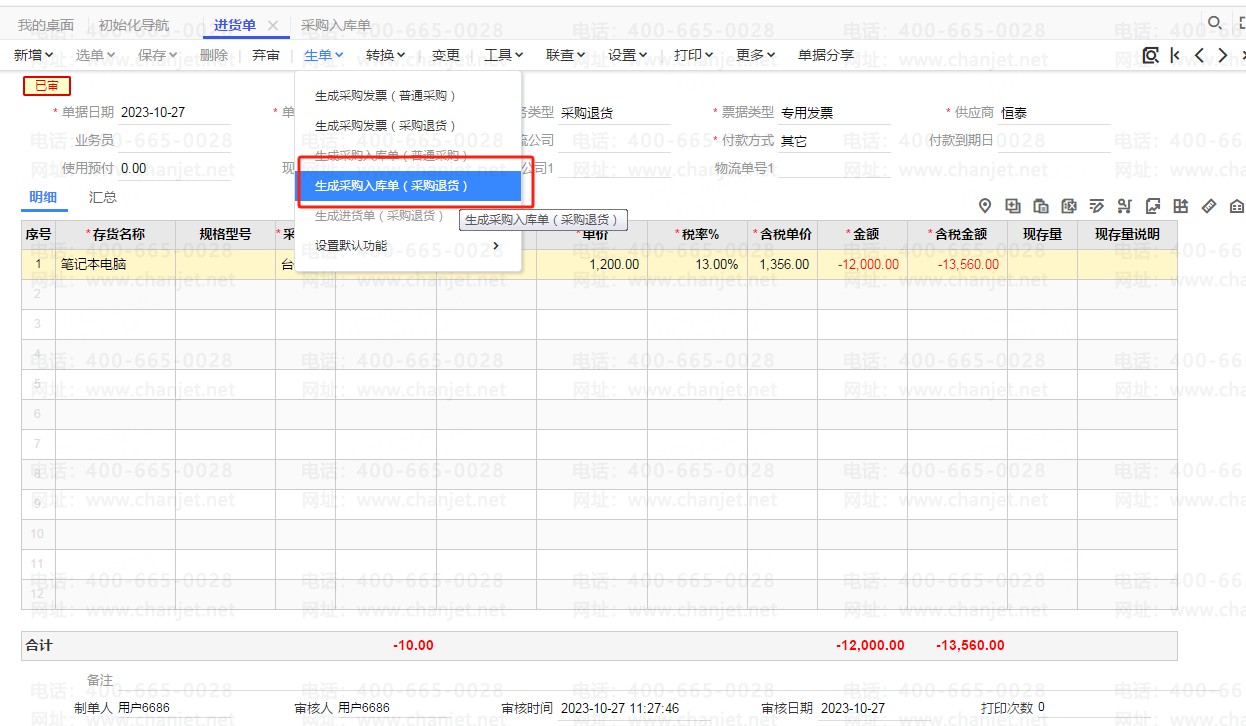Close the 进货单 tab

point(273,25)
